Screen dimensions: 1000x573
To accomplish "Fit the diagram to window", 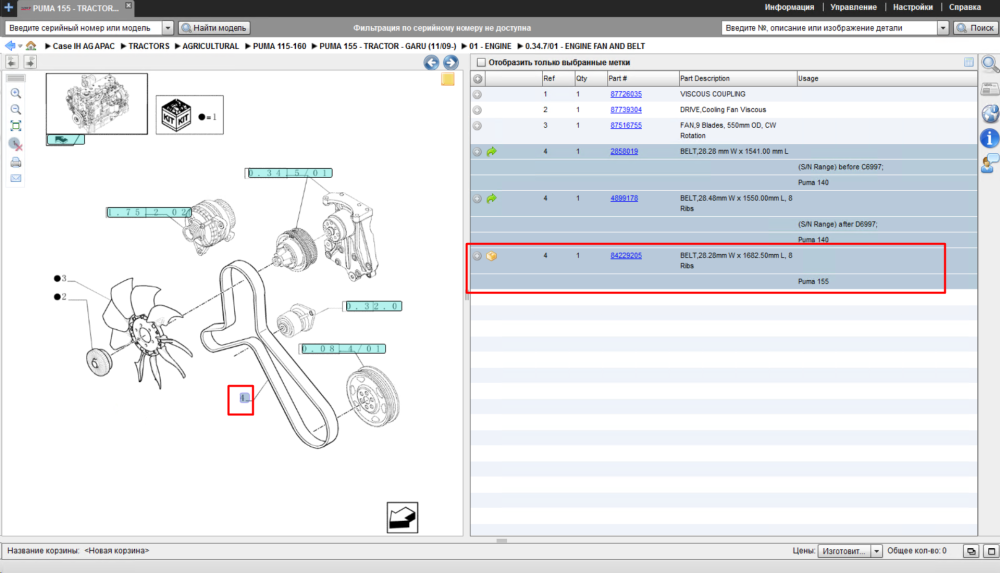I will click(16, 126).
